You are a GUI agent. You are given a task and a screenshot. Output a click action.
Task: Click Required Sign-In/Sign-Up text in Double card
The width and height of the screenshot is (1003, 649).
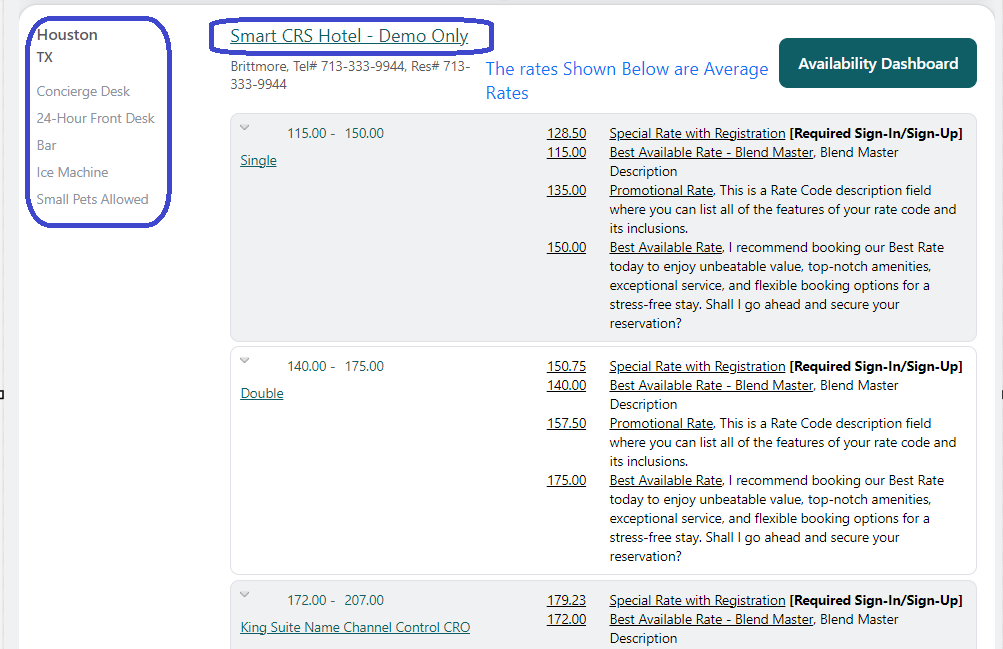click(876, 366)
